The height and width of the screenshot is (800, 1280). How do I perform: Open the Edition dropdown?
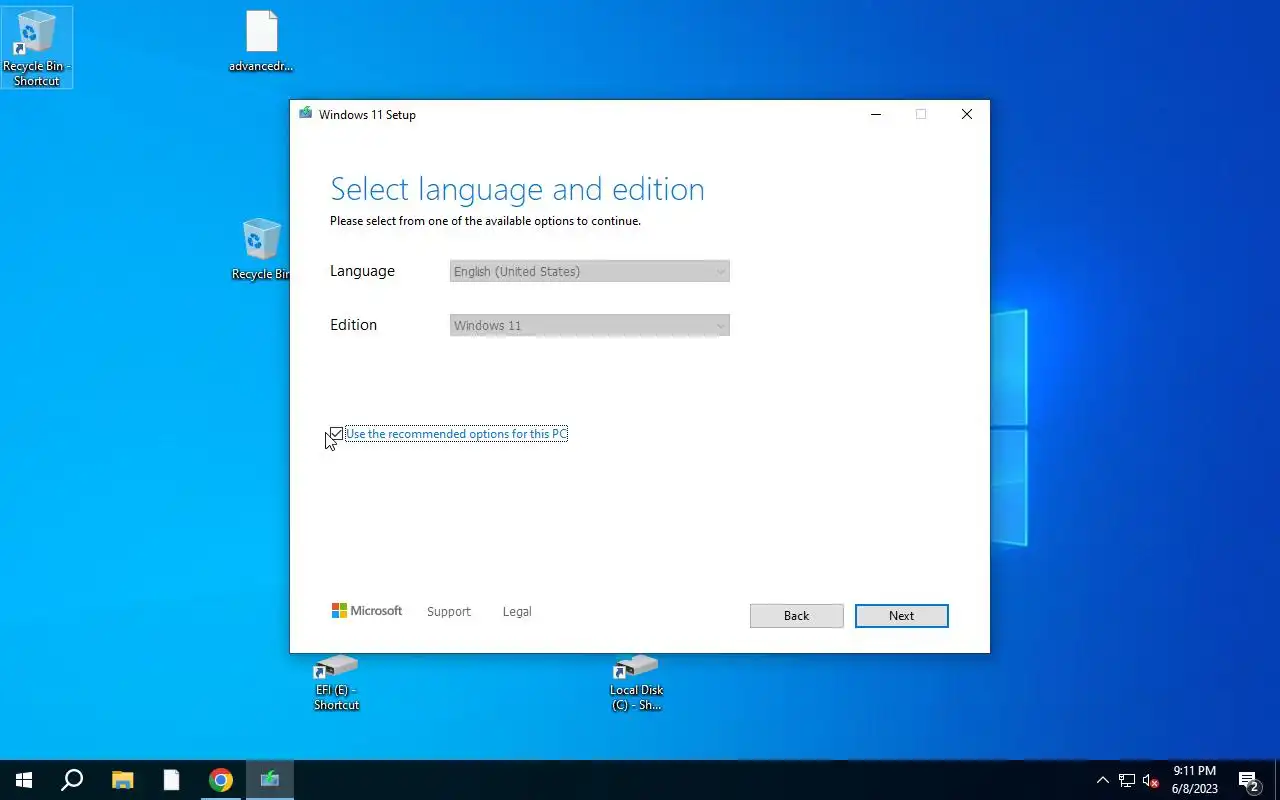click(589, 325)
